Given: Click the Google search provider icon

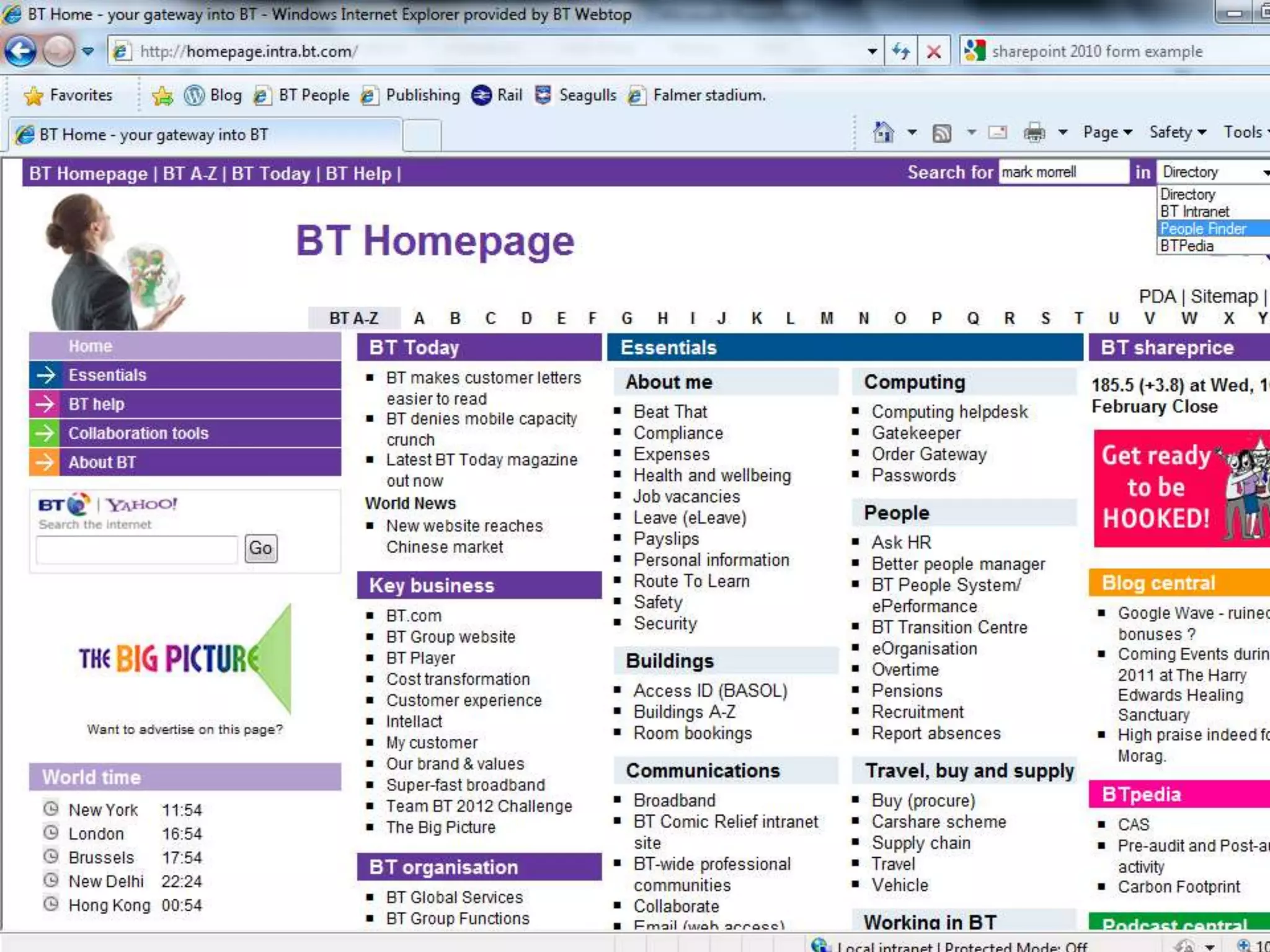Looking at the screenshot, I should 975,51.
